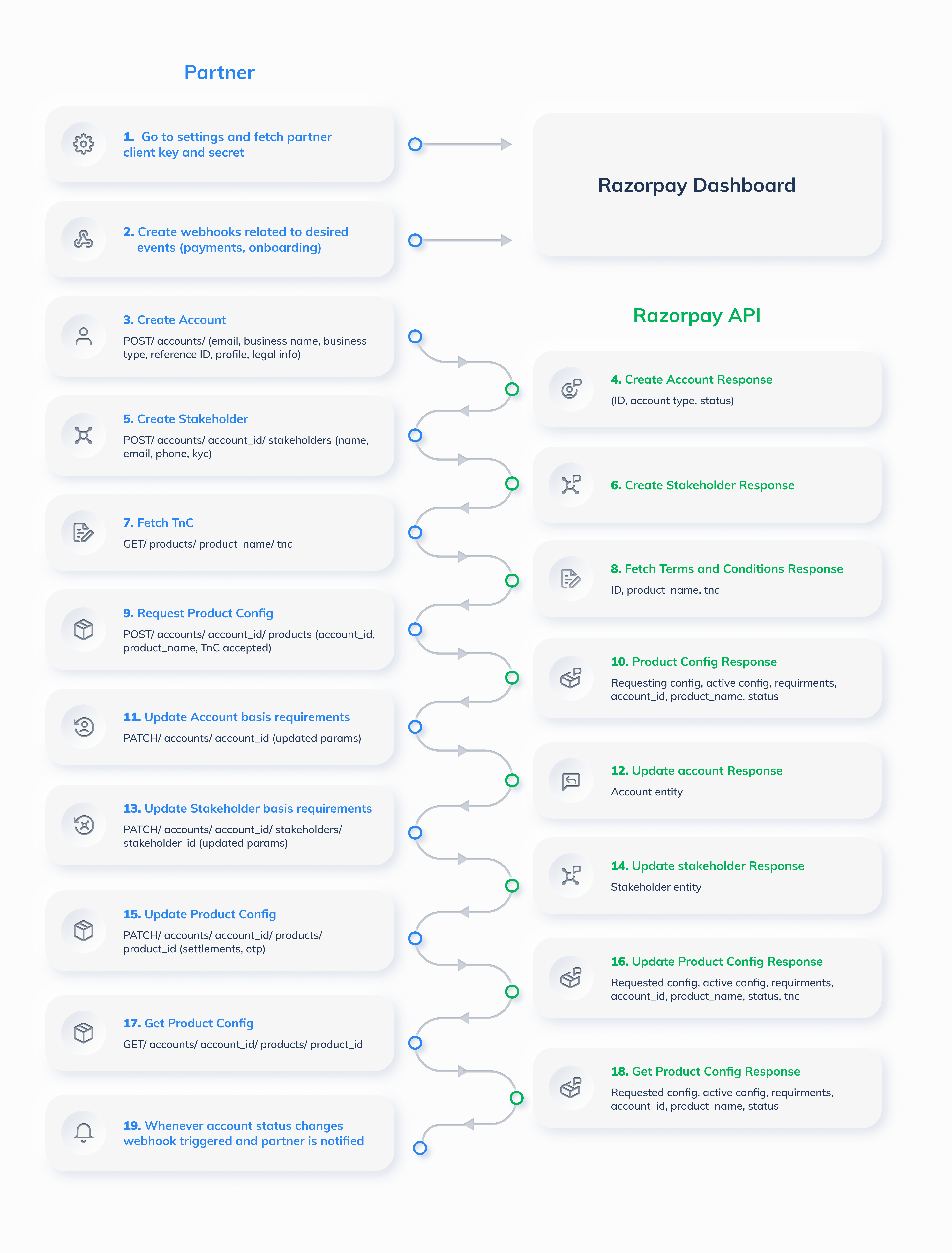This screenshot has height=1253, width=952.
Task: Select 'GET/ products/ product_name/ tnc' text
Action: [208, 544]
